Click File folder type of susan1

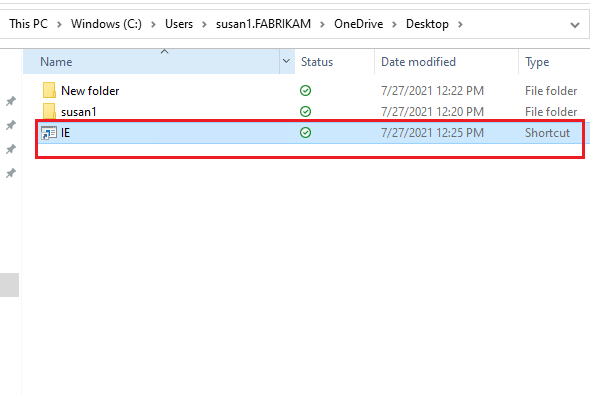click(551, 112)
